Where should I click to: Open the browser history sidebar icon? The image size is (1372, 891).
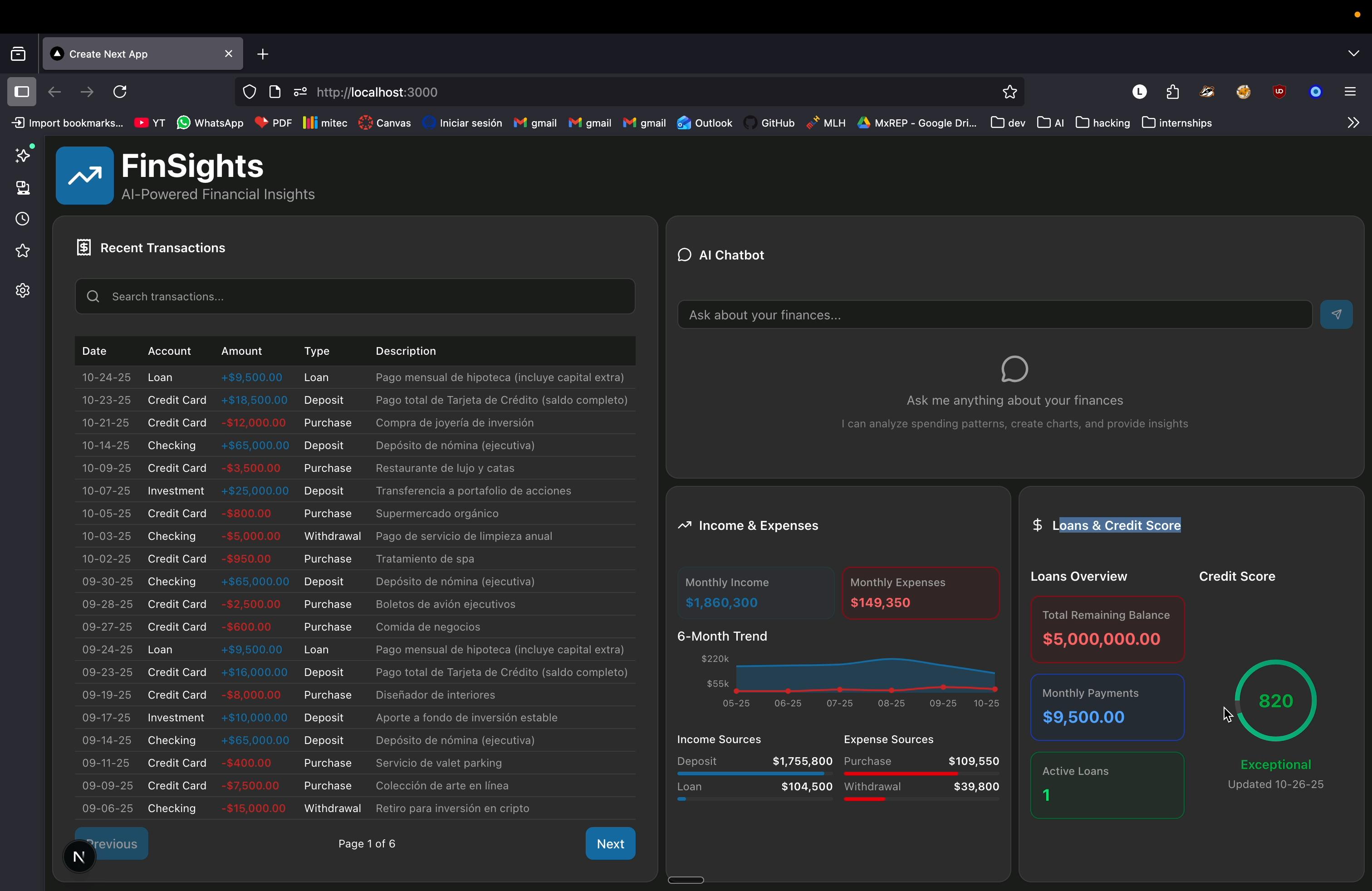click(x=23, y=220)
